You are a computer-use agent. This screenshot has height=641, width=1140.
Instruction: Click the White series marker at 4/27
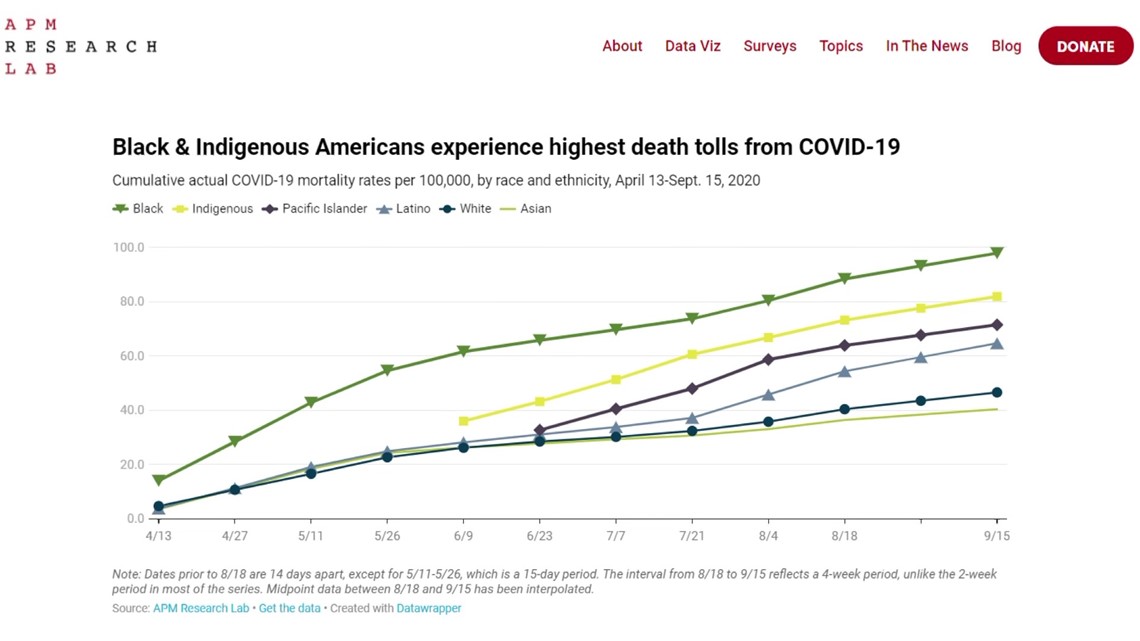(x=234, y=487)
